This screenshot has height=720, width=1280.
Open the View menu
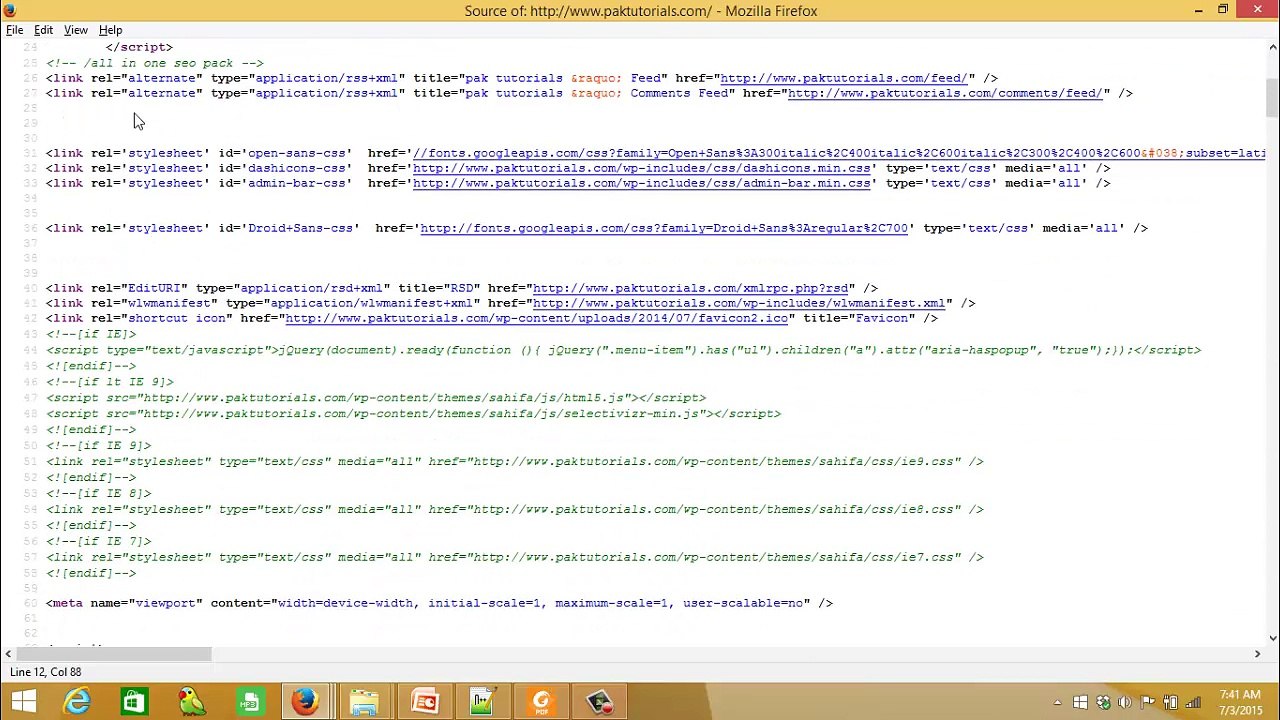coord(76,30)
